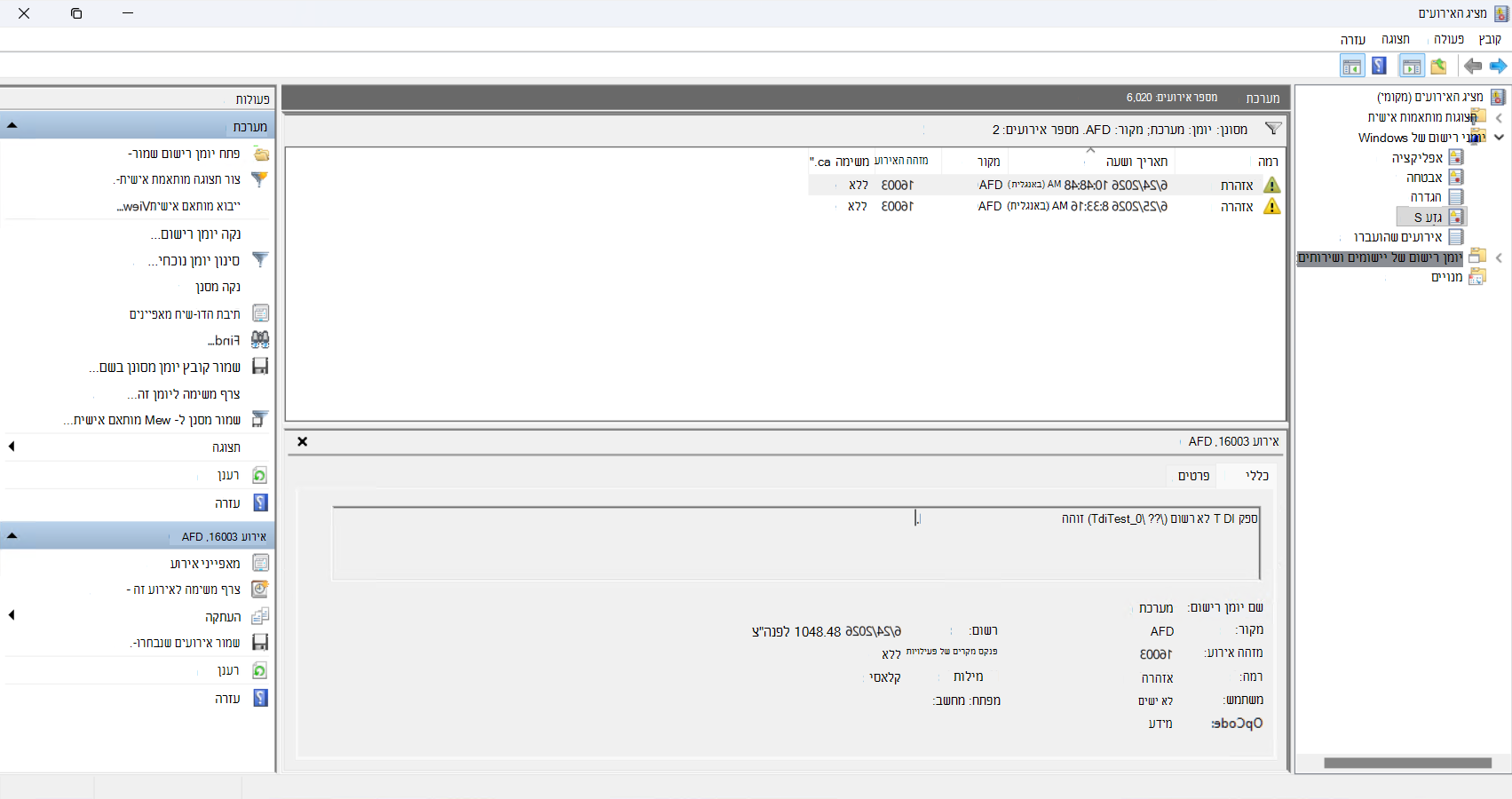Viewport: 1512px width, 799px height.
Task: Click the 16003 event ID in the first row
Action: click(x=897, y=185)
